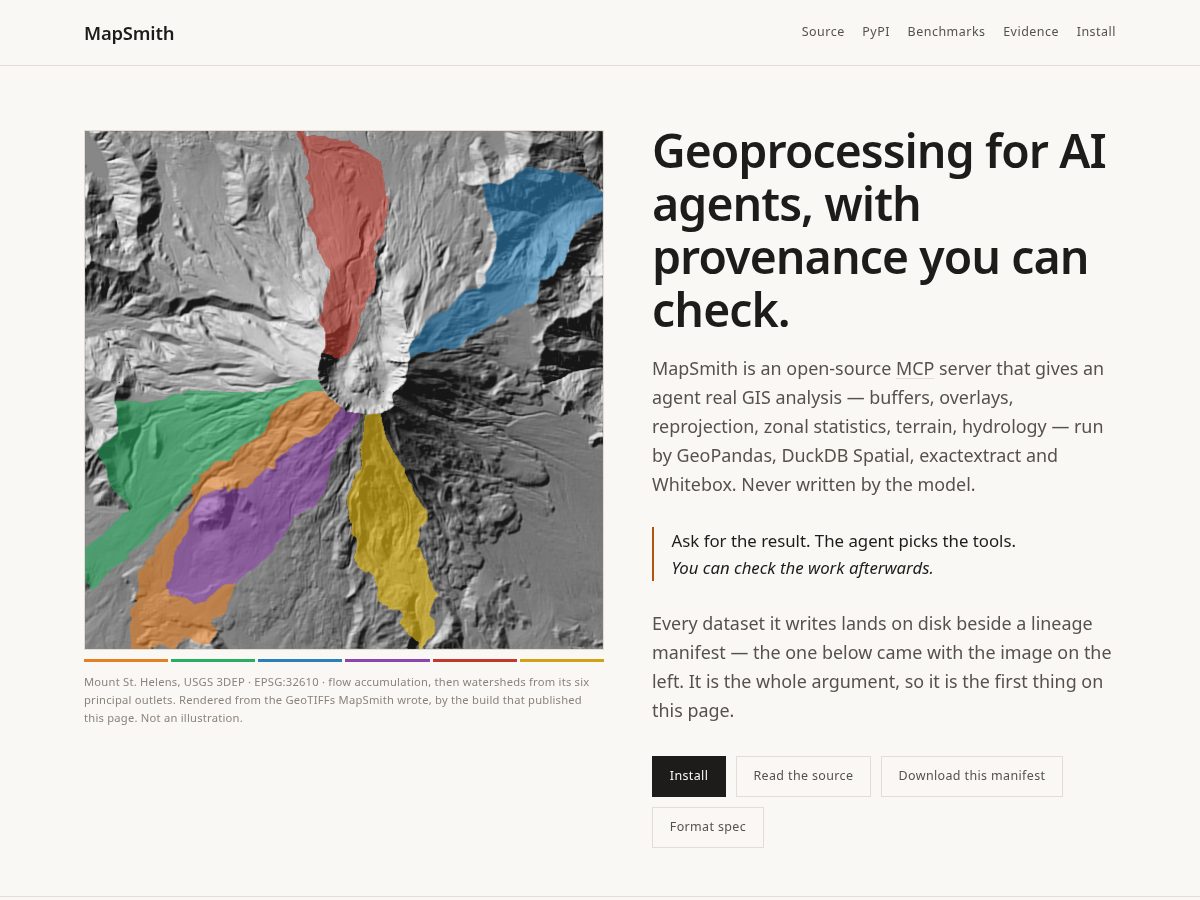Select the blue legend color bar
This screenshot has height=900, width=1200.
(x=300, y=660)
